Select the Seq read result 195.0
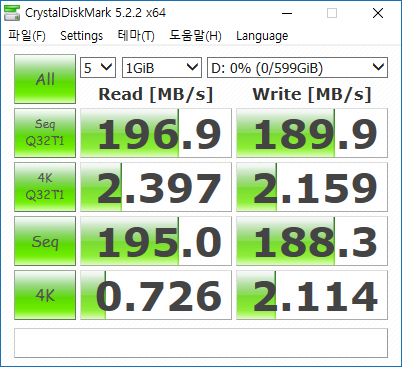The width and height of the screenshot is (402, 367). coord(156,241)
